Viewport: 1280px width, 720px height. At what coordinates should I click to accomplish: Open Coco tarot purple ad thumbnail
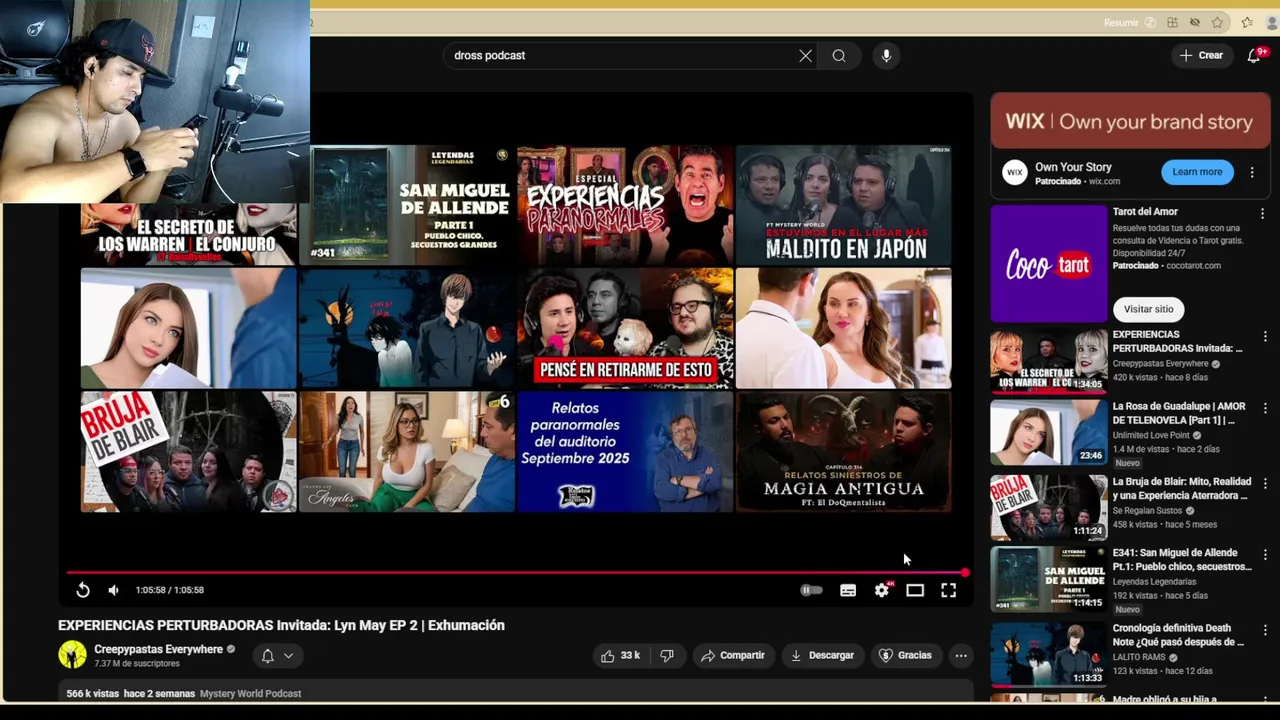pos(1049,264)
